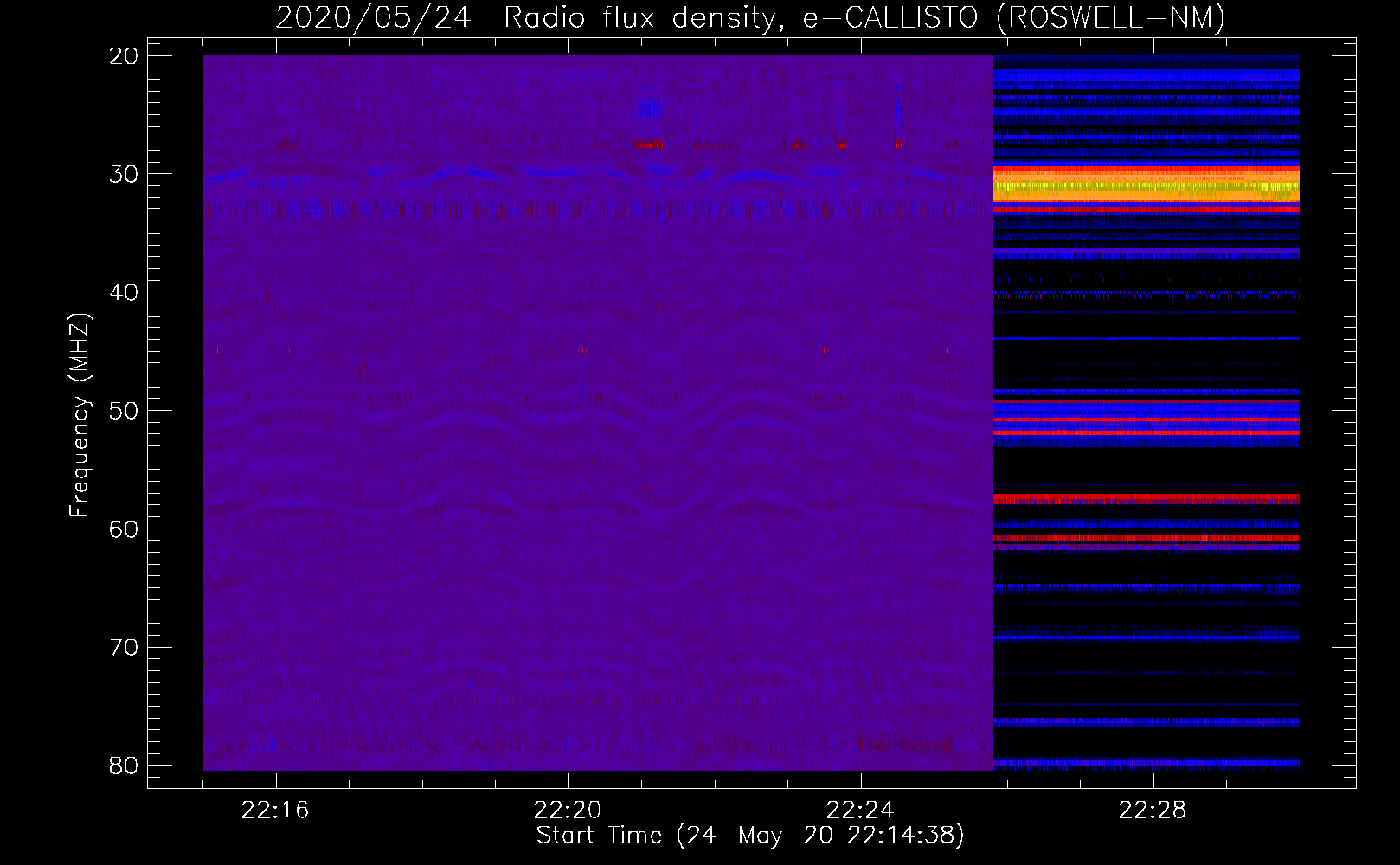Click the '60' frequency tick label
The width and height of the screenshot is (1400, 865).
[x=125, y=529]
